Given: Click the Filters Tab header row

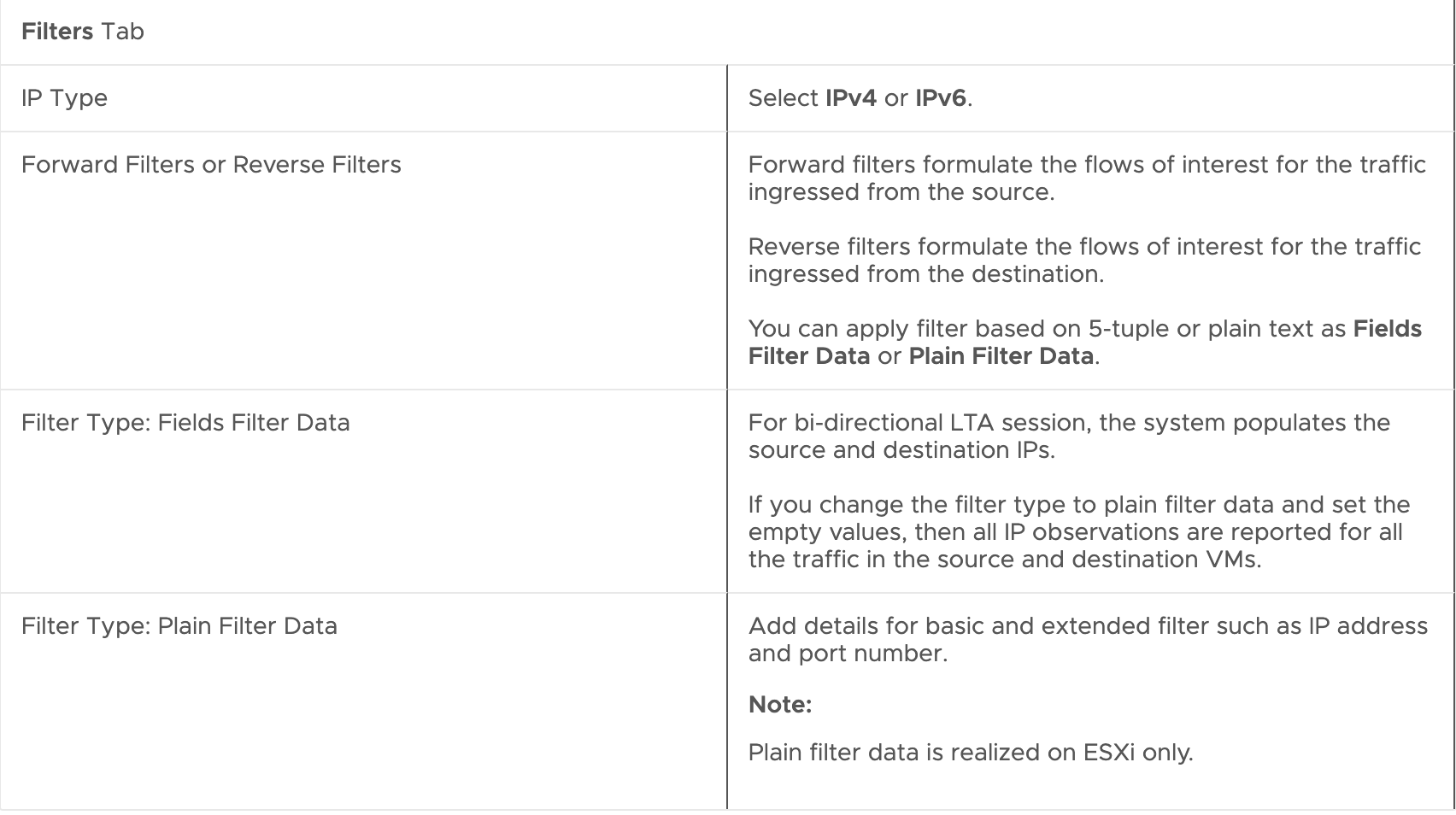Looking at the screenshot, I should coord(726,32).
